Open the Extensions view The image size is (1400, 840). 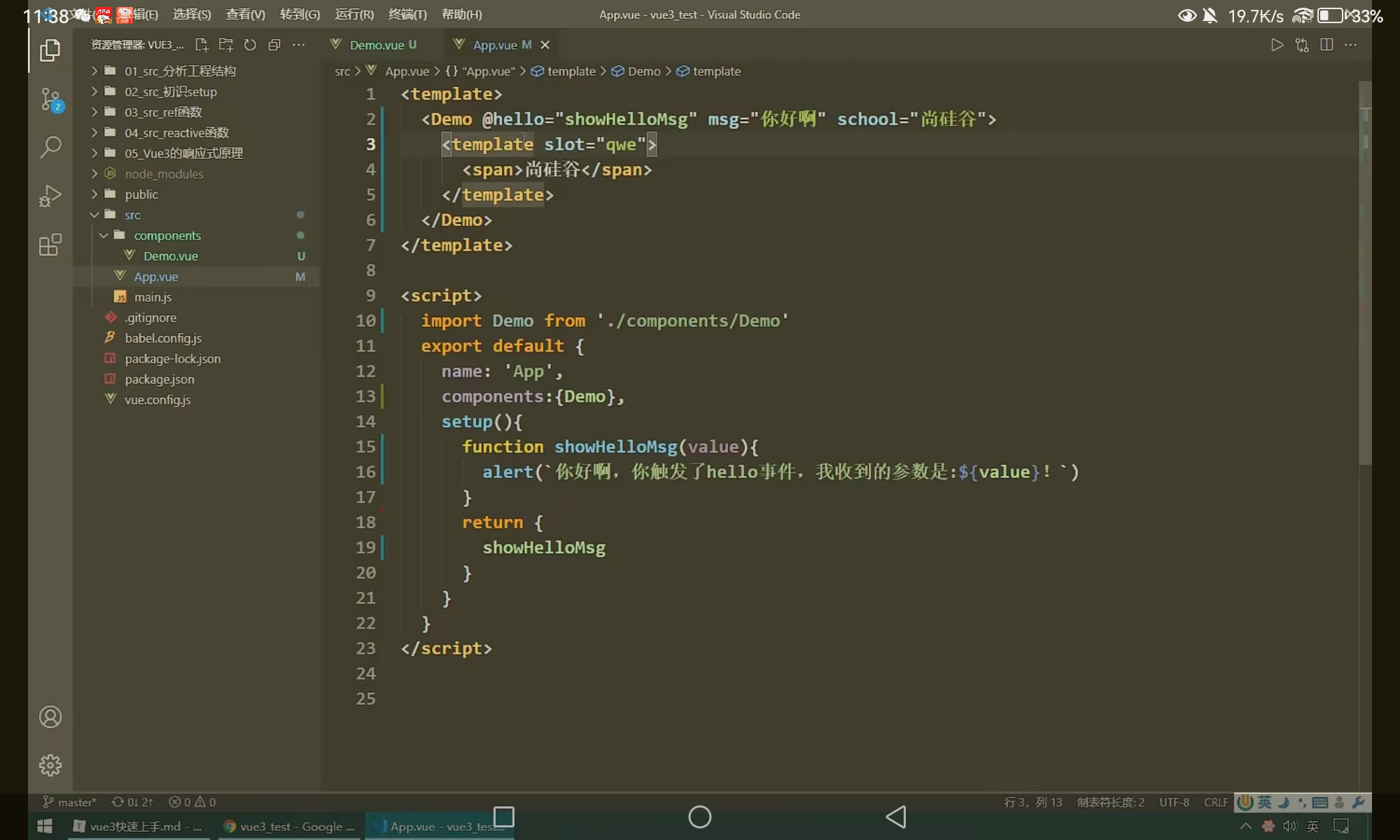[x=50, y=245]
